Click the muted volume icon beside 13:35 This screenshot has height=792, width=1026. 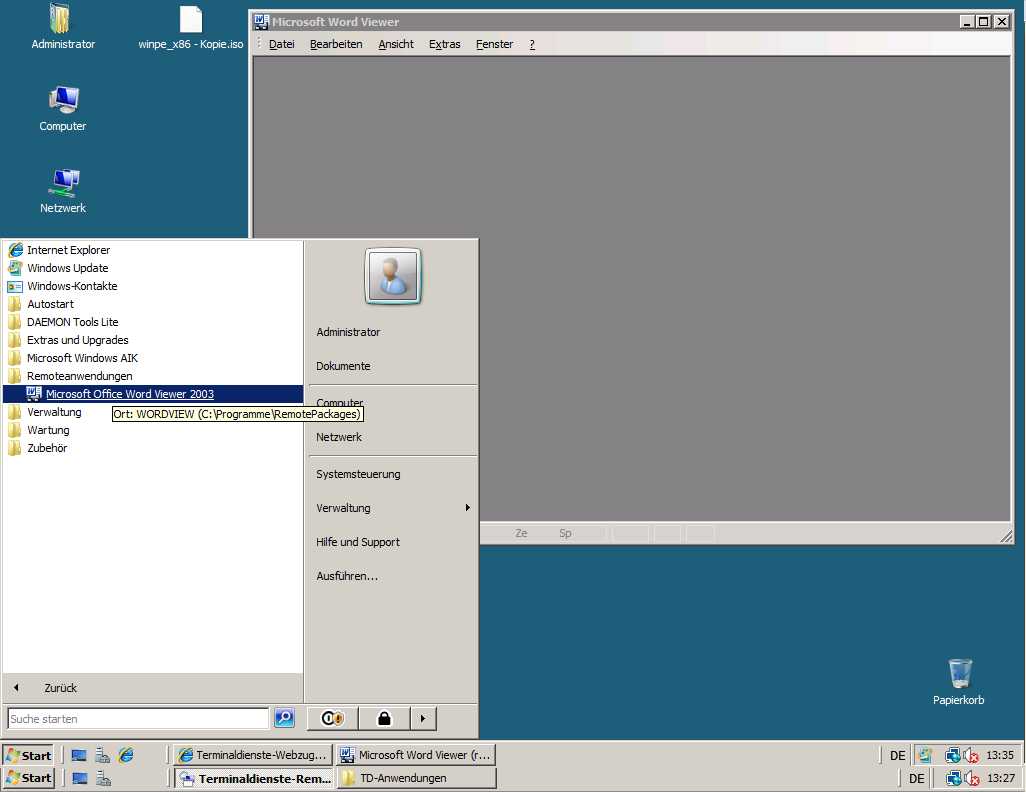pos(971,755)
